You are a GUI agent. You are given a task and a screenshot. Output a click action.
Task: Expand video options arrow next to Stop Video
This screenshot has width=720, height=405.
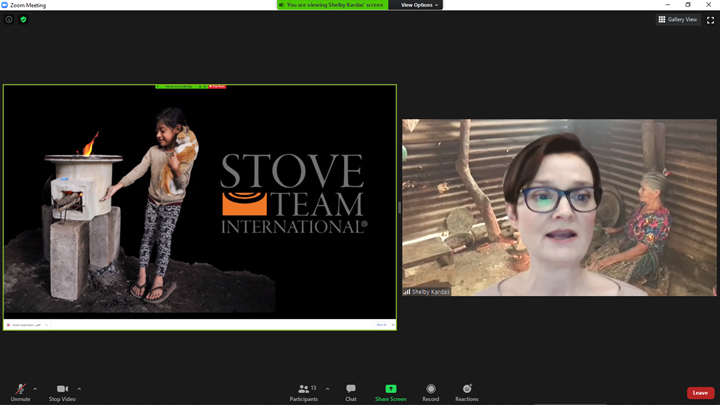(79, 389)
